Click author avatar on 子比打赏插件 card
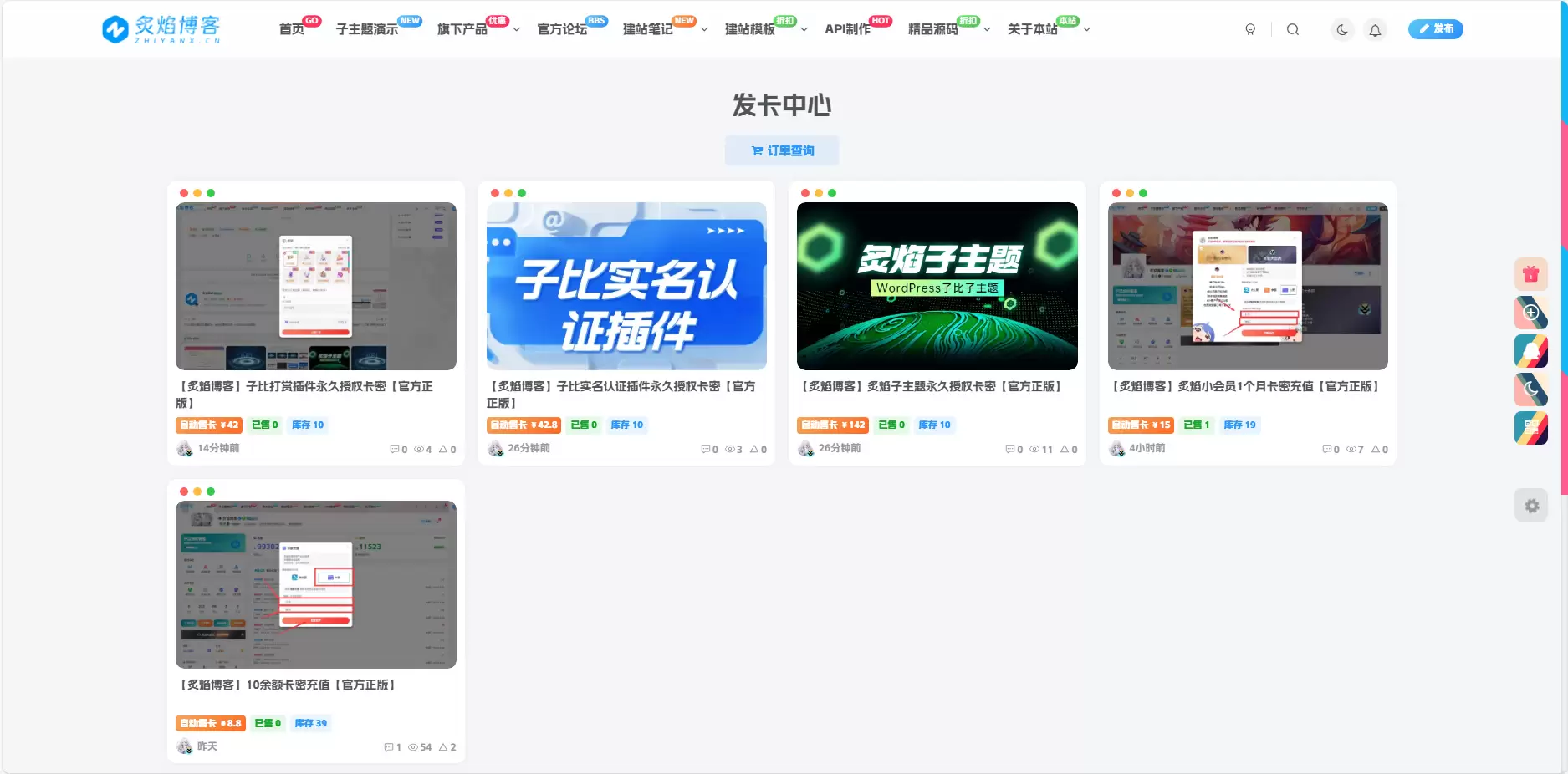Viewport: 1568px width, 774px height. [x=185, y=449]
